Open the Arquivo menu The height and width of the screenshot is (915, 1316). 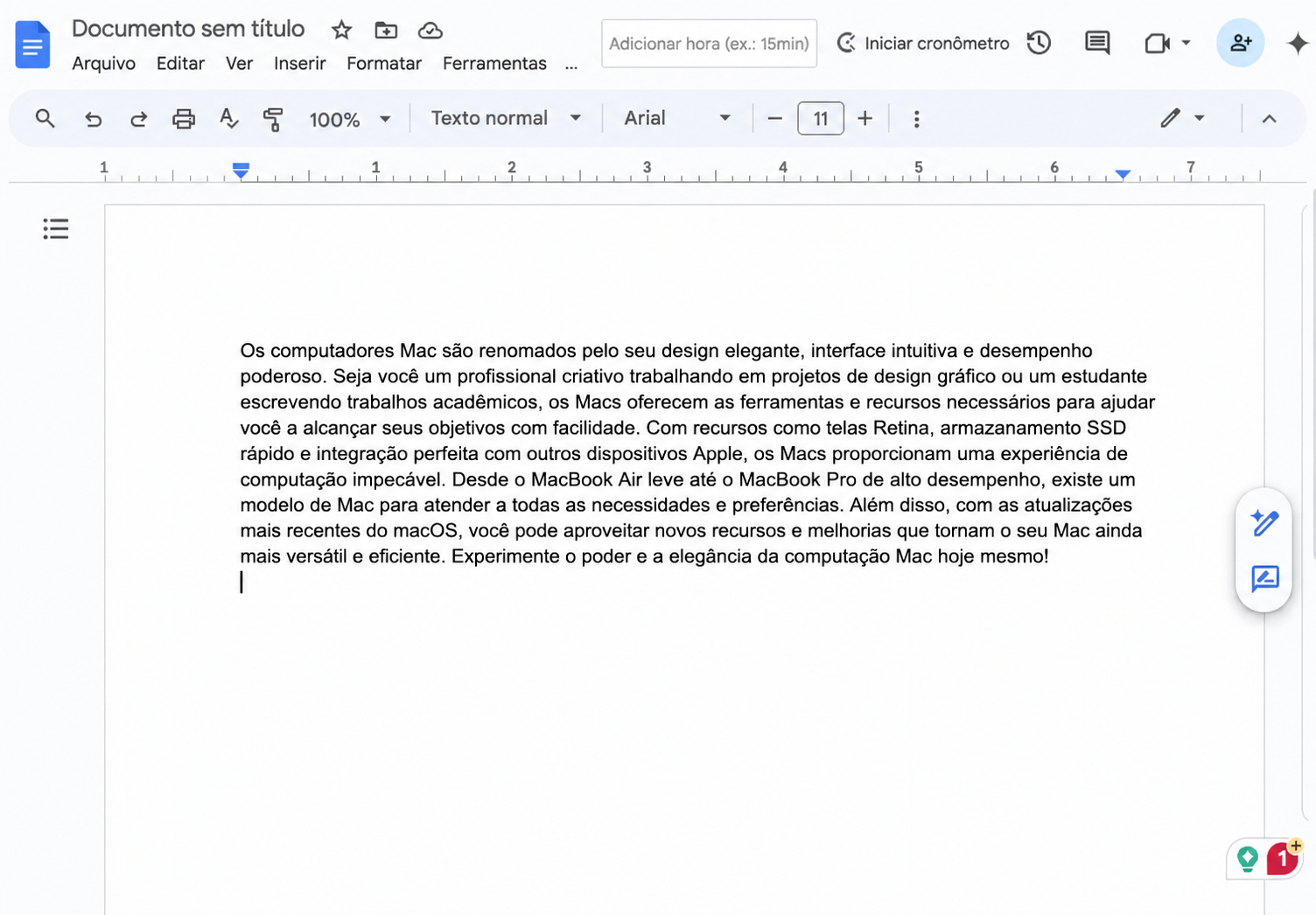pyautogui.click(x=104, y=63)
